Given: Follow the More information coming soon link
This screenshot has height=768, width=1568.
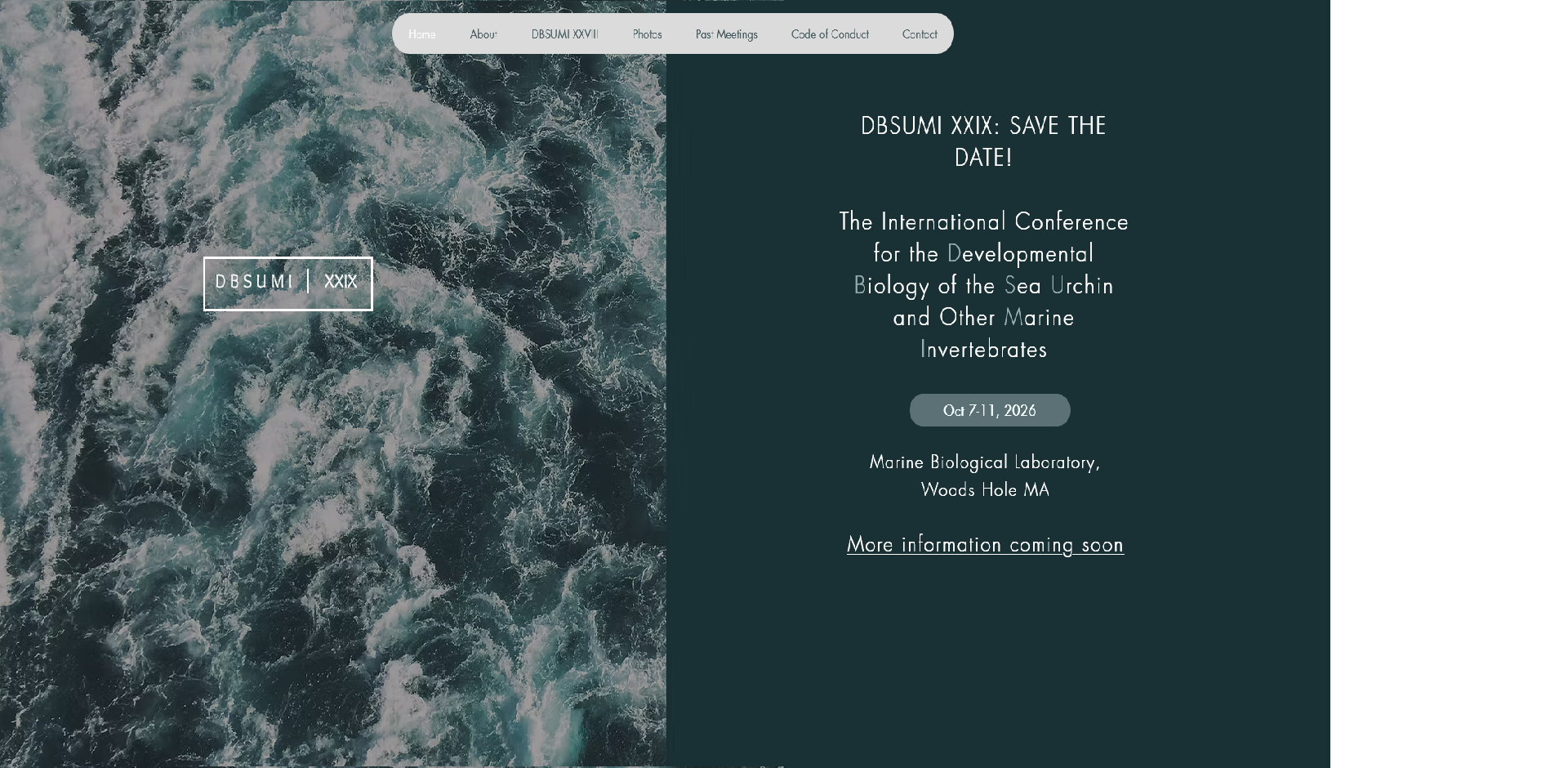Looking at the screenshot, I should [x=984, y=545].
